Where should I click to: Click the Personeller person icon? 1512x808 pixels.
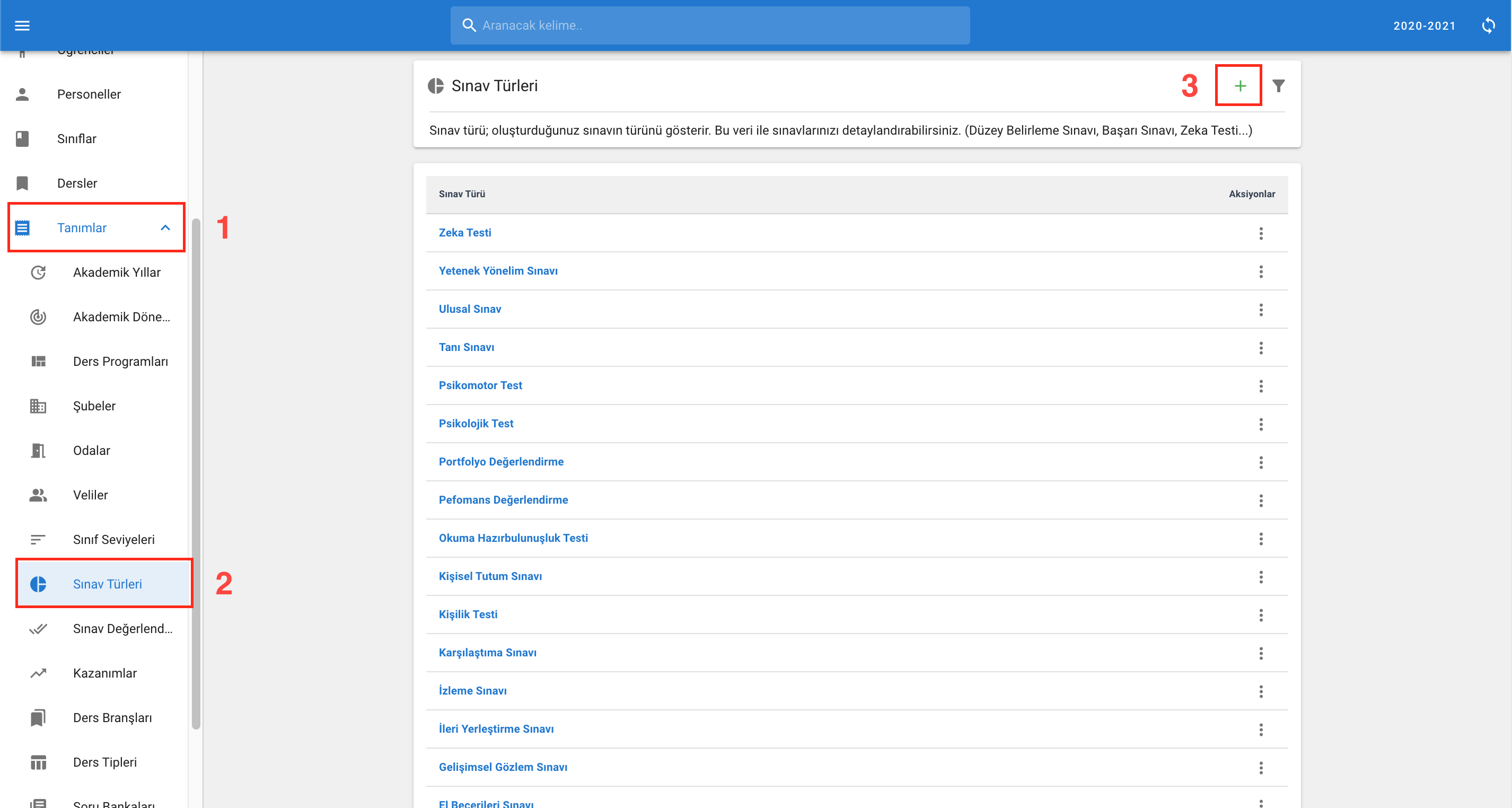click(x=22, y=94)
